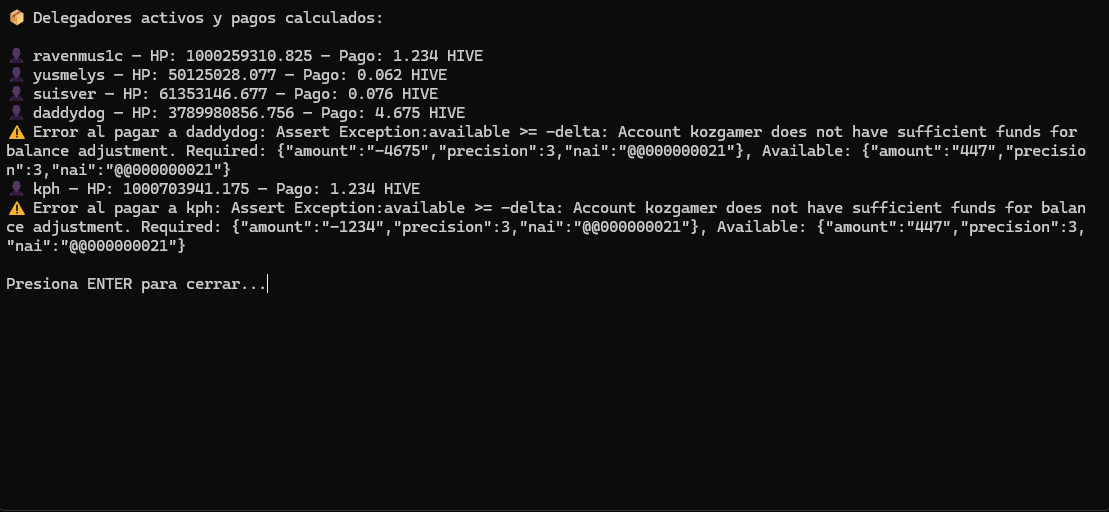This screenshot has width=1109, height=512.
Task: Click the user icon on kph's HP line
Action: point(16,189)
